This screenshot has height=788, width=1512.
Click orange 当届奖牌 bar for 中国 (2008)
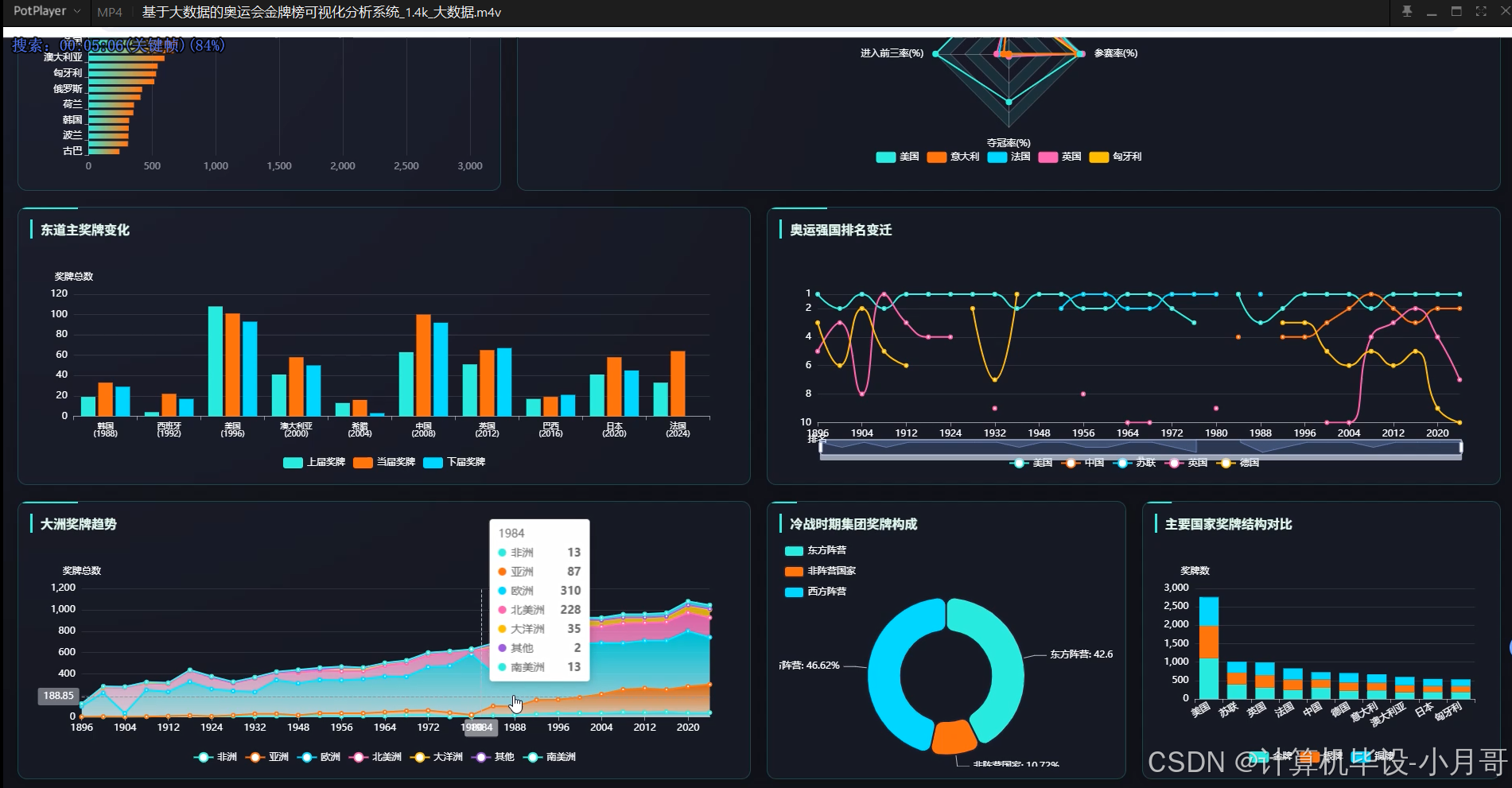coord(423,365)
